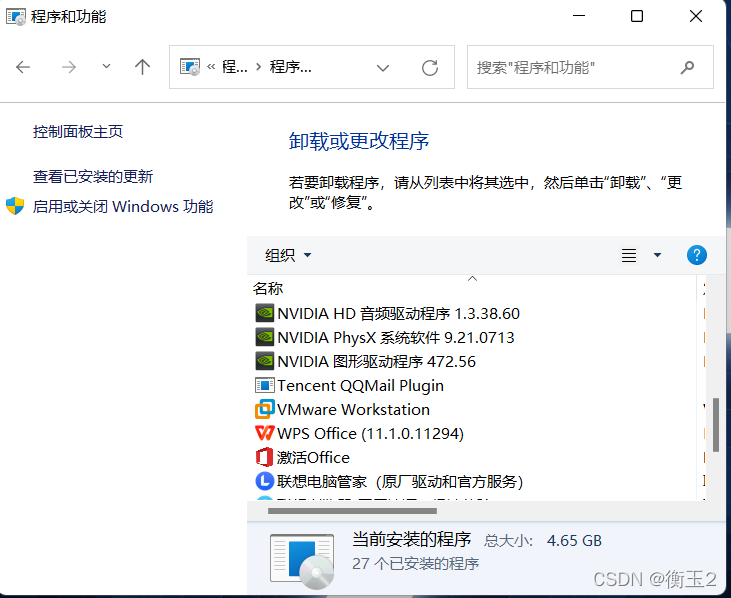Open the 组织 dropdown menu
The image size is (731, 598).
288,255
